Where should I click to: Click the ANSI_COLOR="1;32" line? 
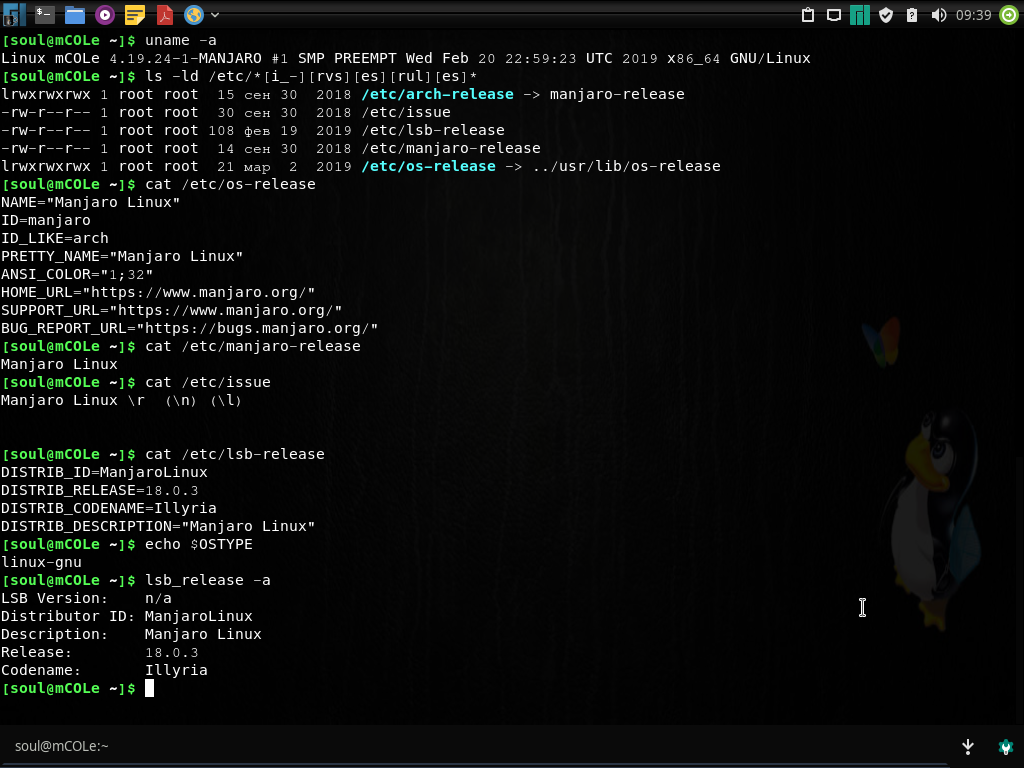(77, 274)
